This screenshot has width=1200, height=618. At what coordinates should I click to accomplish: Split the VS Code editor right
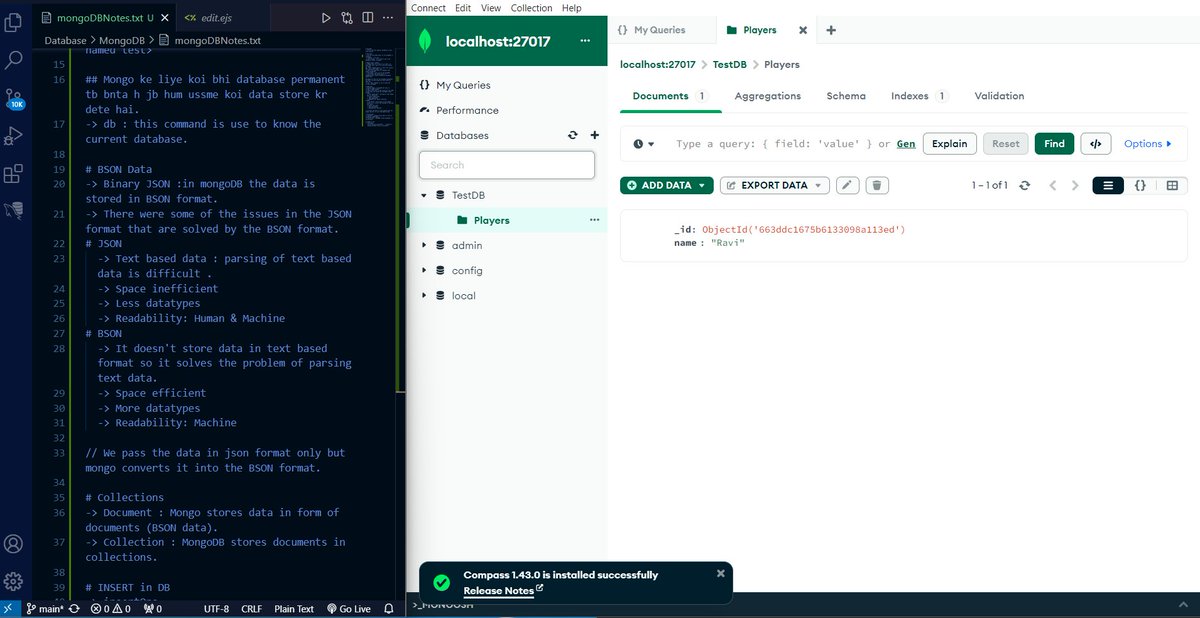[368, 18]
